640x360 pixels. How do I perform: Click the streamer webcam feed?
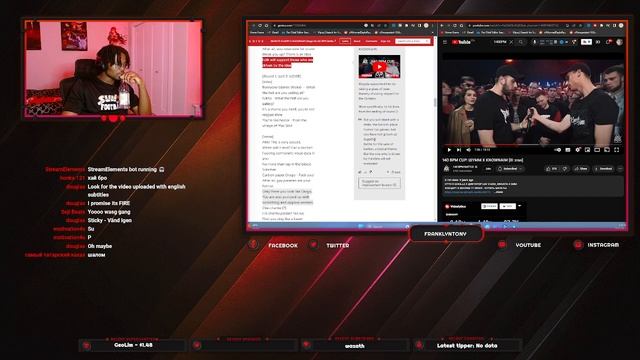click(113, 69)
